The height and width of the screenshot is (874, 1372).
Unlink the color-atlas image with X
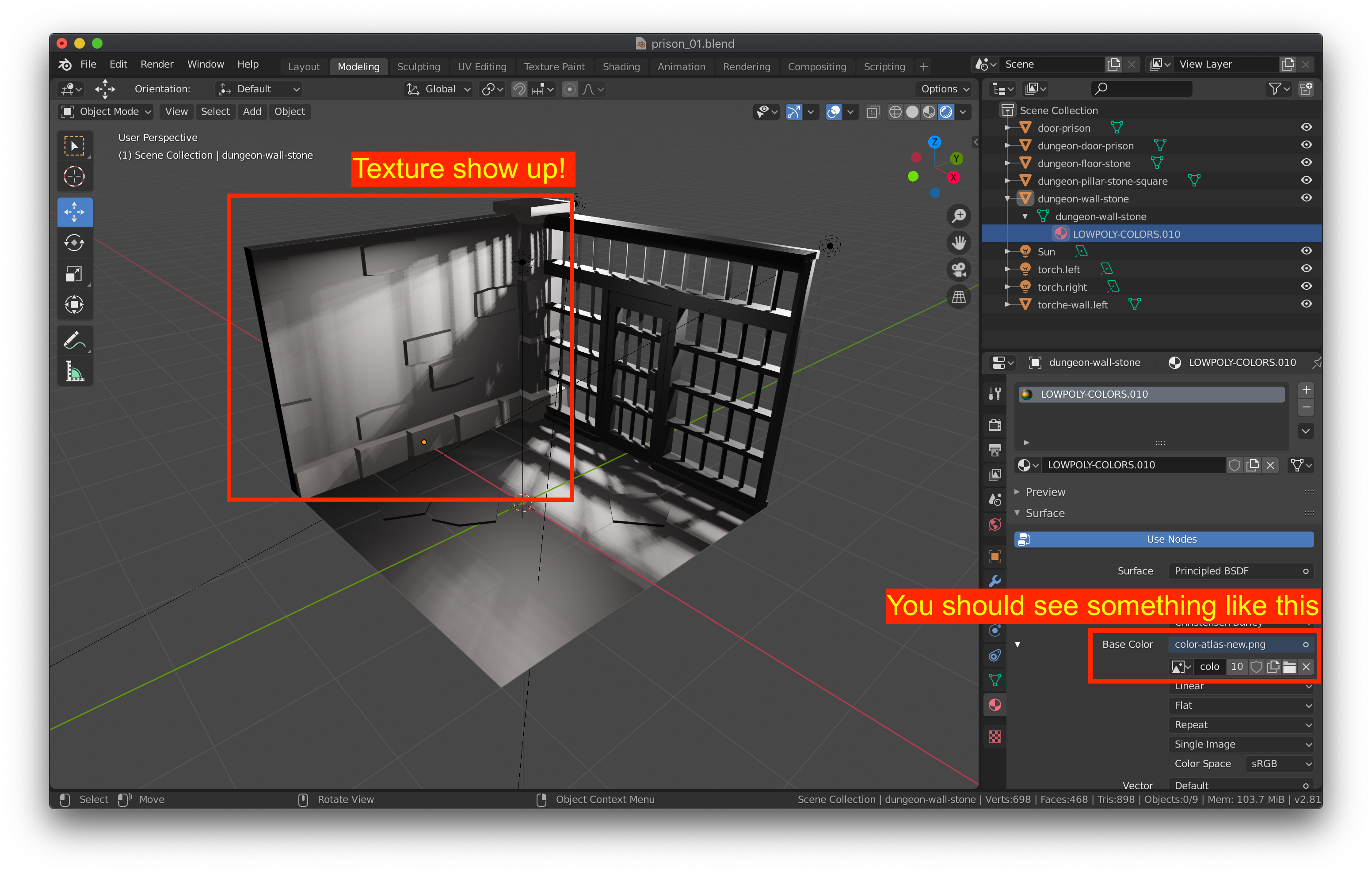point(1306,667)
